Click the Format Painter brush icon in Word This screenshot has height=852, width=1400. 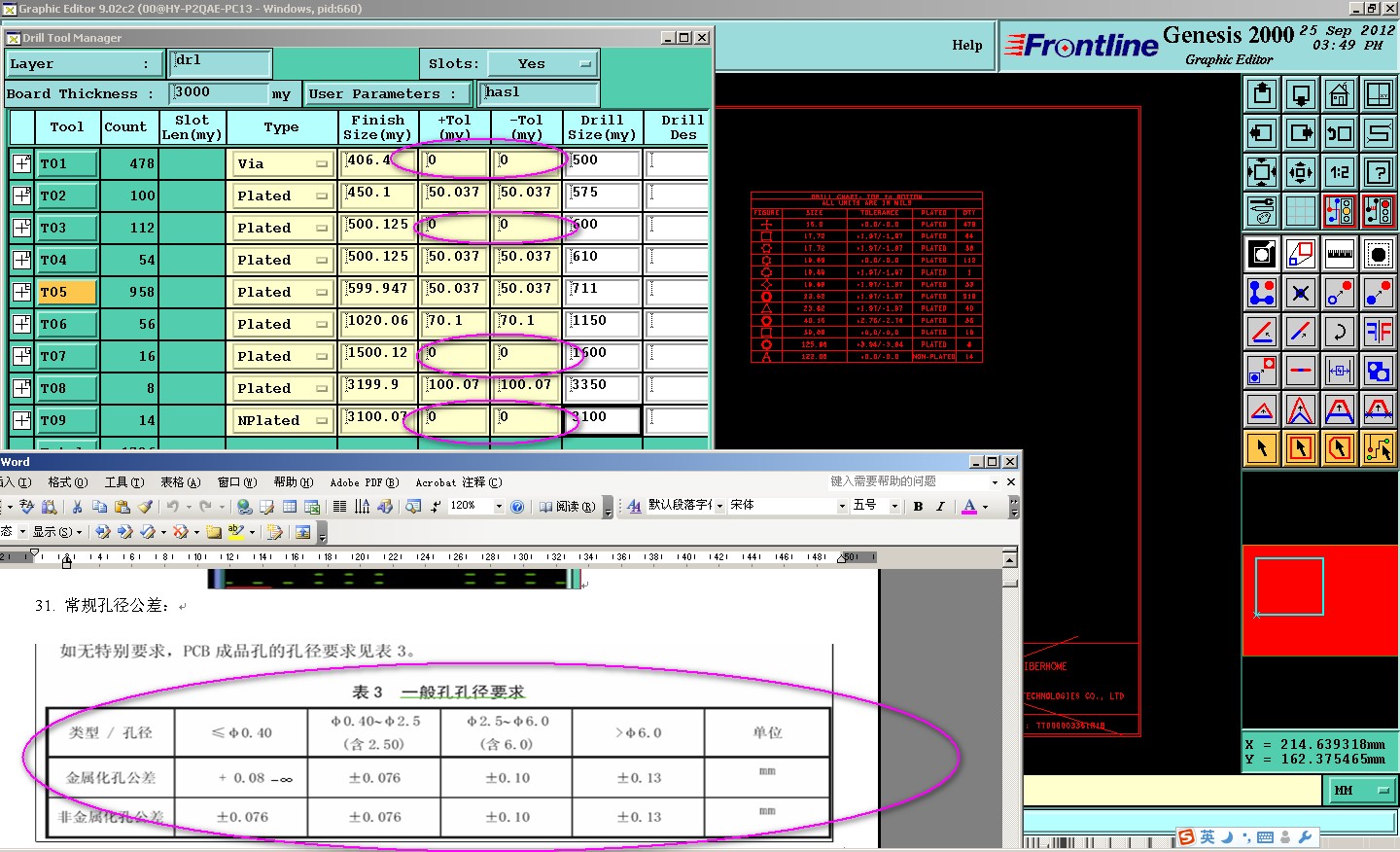tap(145, 507)
